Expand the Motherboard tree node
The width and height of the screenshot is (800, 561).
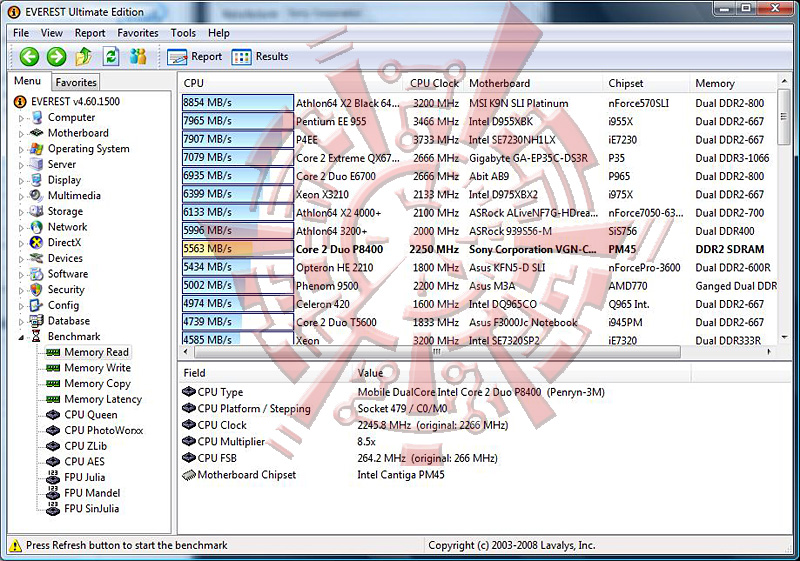tap(21, 134)
